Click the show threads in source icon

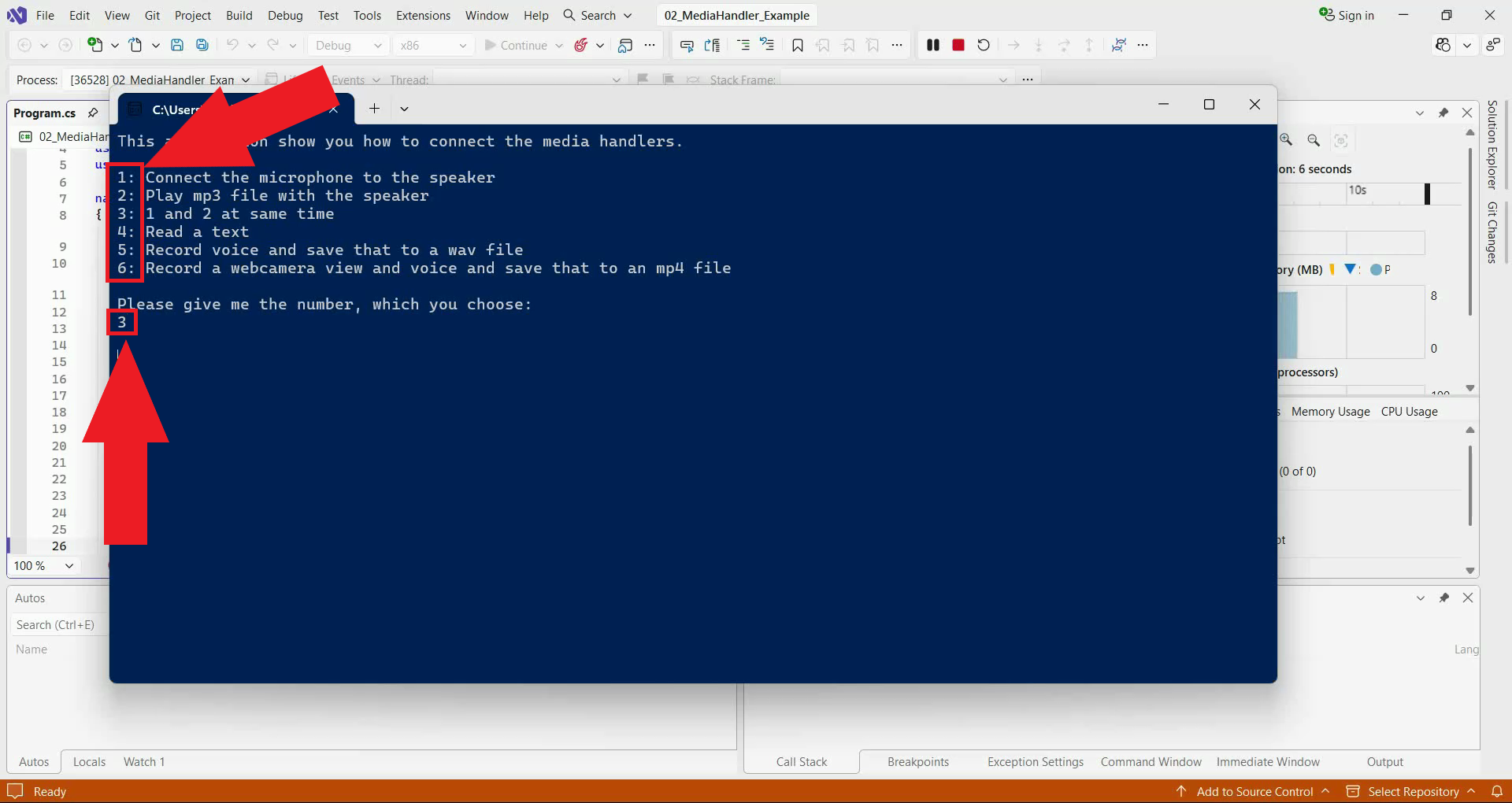click(1118, 45)
